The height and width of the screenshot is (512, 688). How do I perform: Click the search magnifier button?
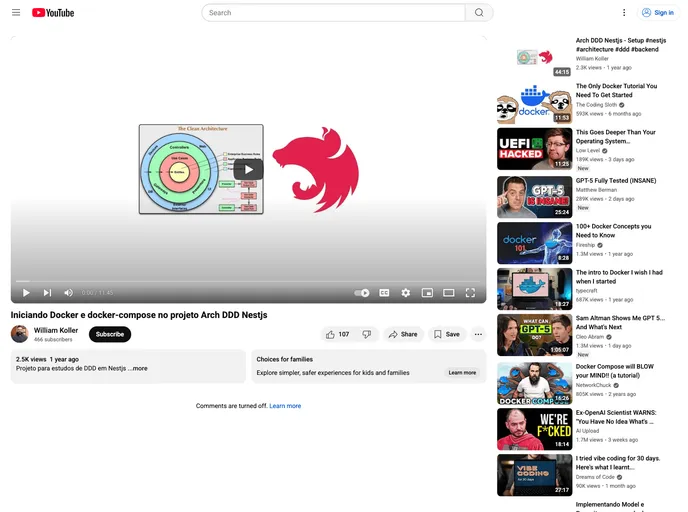[x=479, y=13]
